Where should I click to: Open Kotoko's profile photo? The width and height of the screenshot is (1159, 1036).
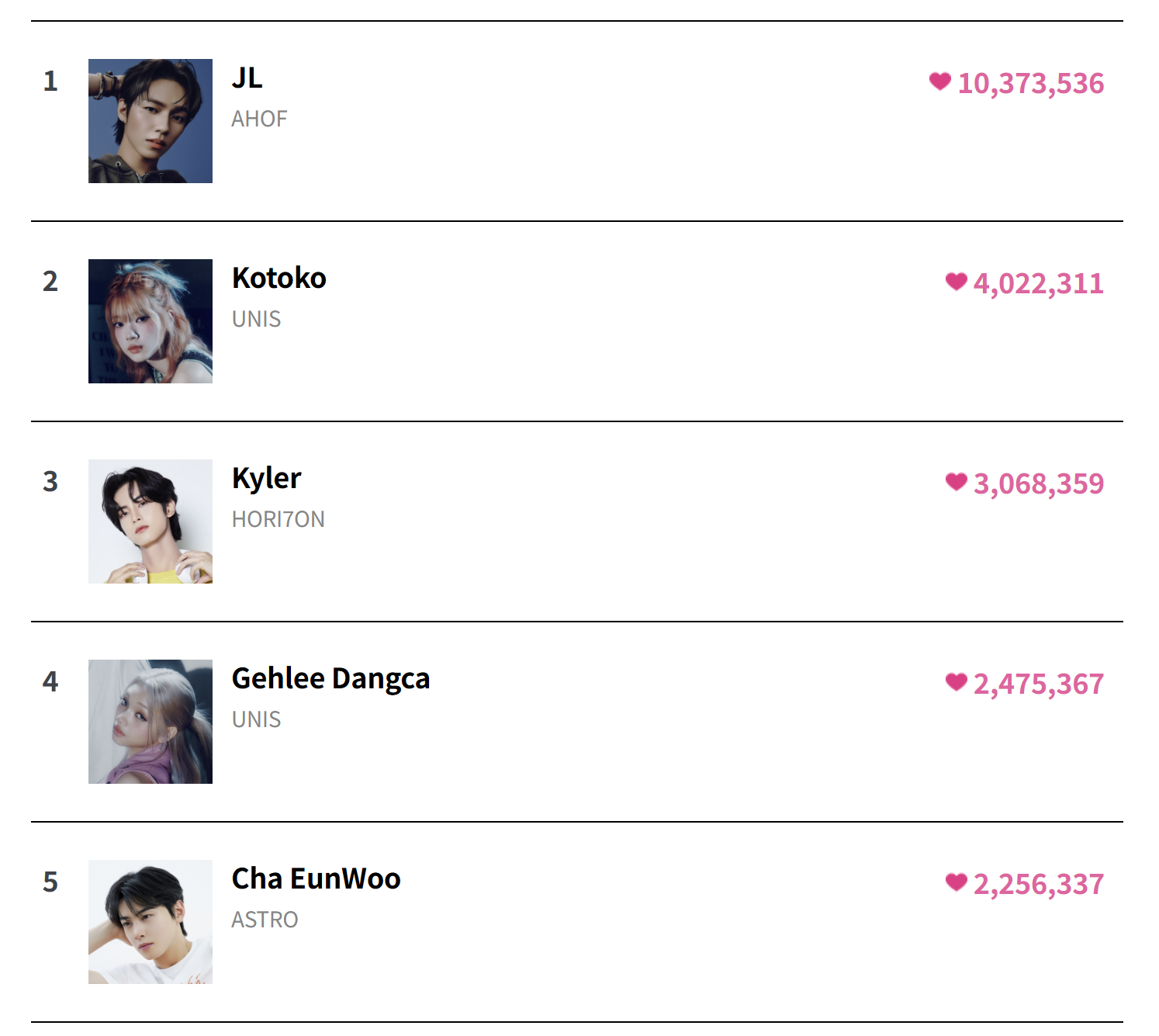[x=150, y=321]
